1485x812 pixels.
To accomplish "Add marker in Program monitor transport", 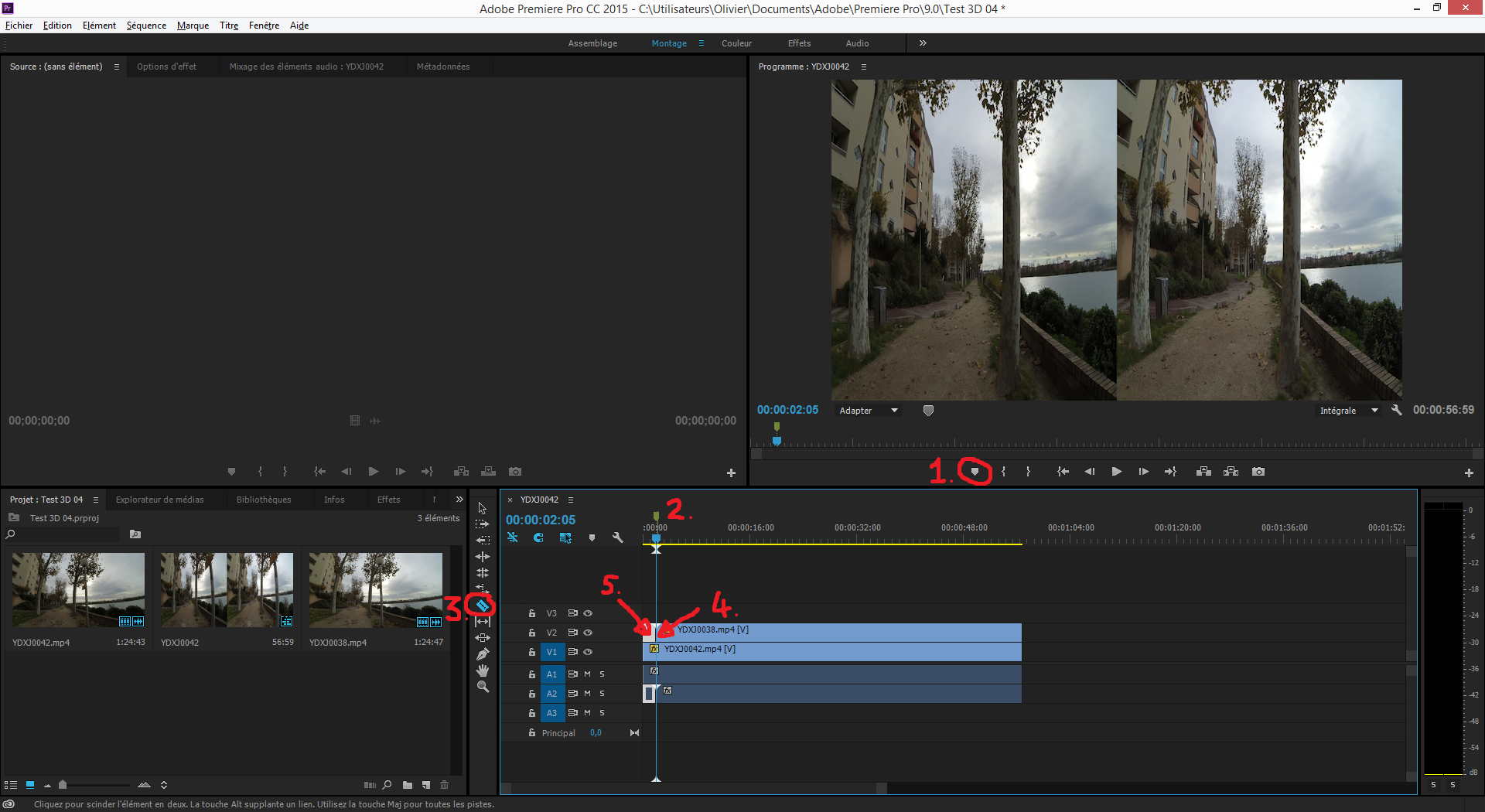I will pyautogui.click(x=975, y=472).
